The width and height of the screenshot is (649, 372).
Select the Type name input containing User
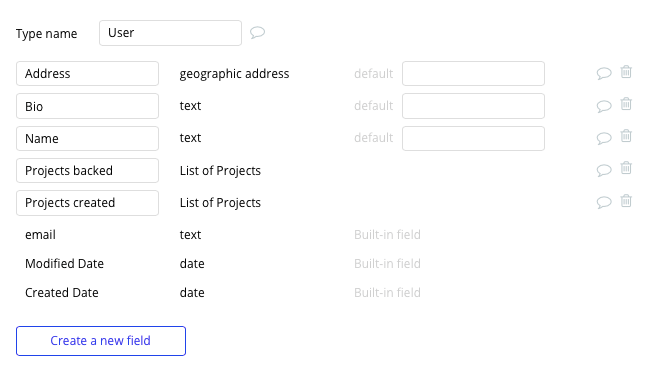171,33
